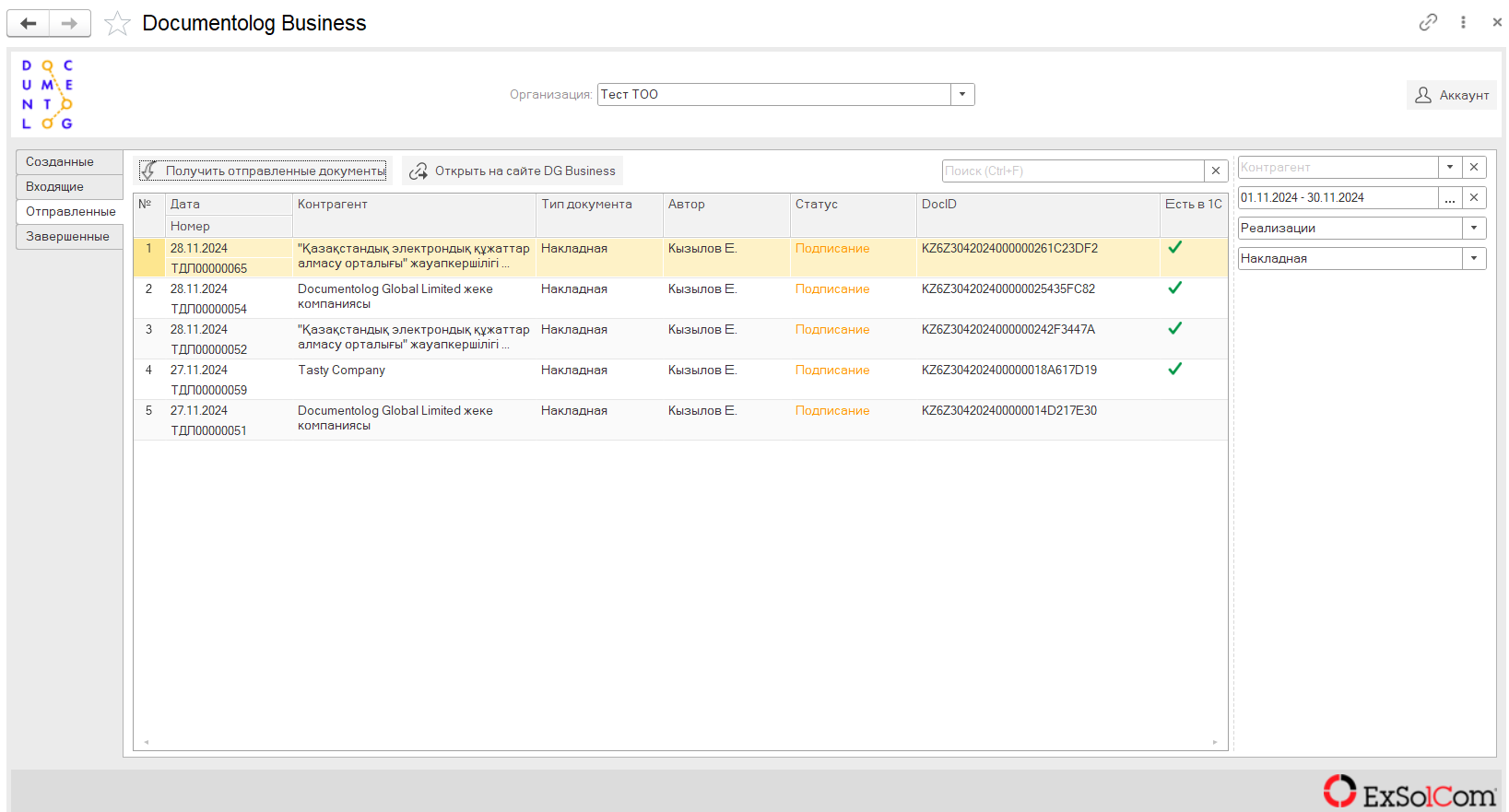The width and height of the screenshot is (1509, 812).
Task: Copy link with the chain icon
Action: pyautogui.click(x=1428, y=22)
